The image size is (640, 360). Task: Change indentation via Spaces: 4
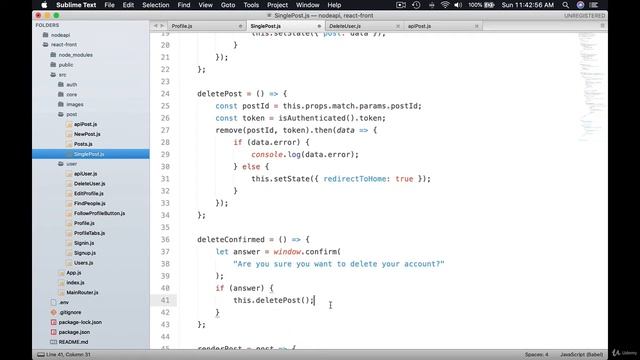click(536, 355)
